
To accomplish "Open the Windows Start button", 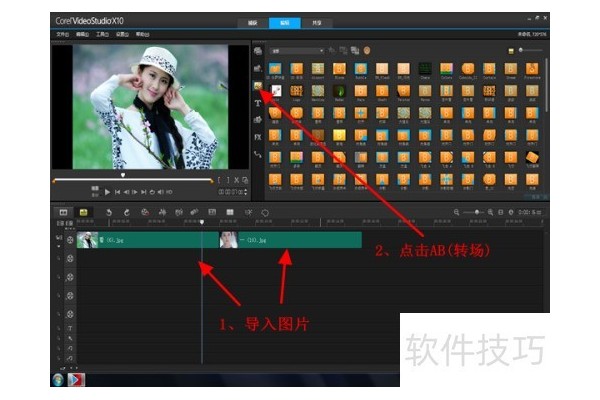I will (58, 380).
